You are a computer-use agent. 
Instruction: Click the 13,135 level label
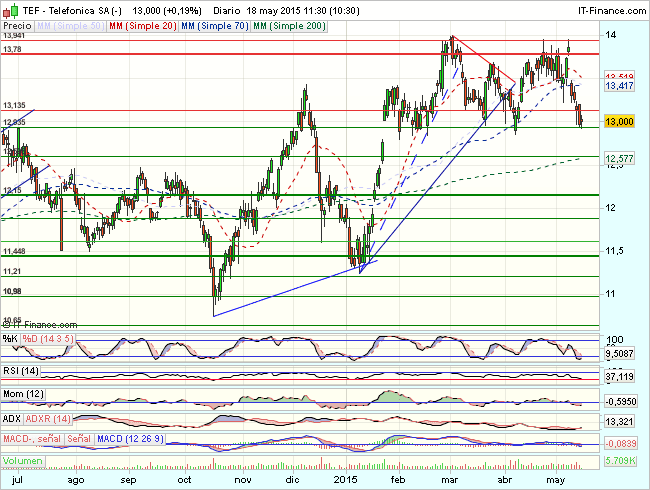click(x=15, y=105)
